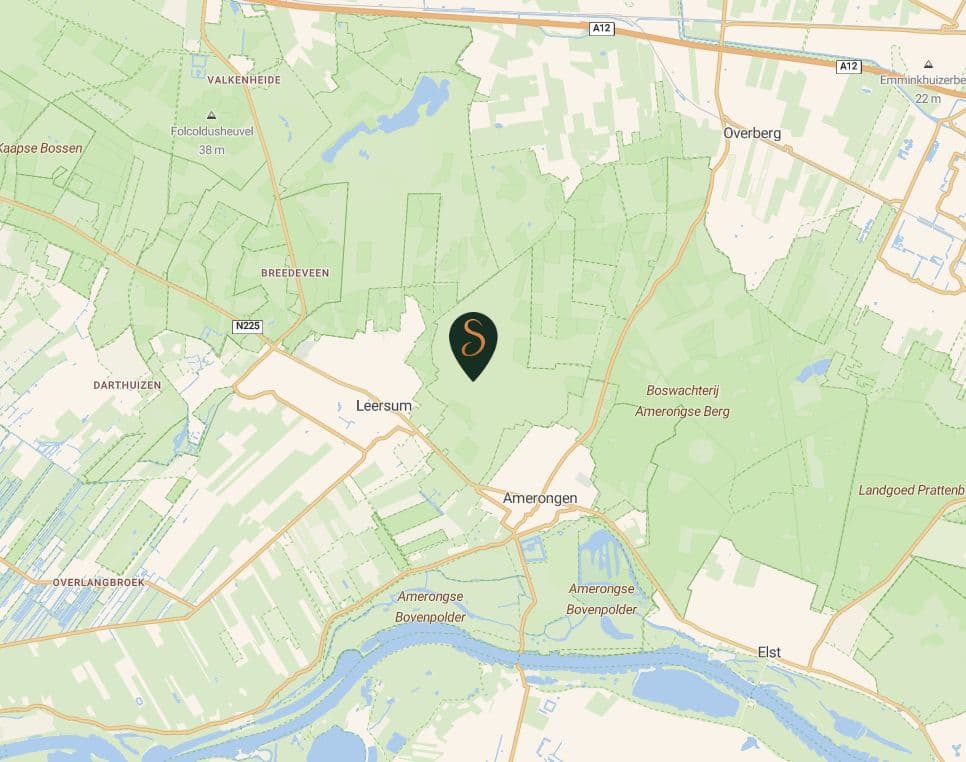The height and width of the screenshot is (762, 966).
Task: Click the Darthuizen area label
Action: pos(128,385)
